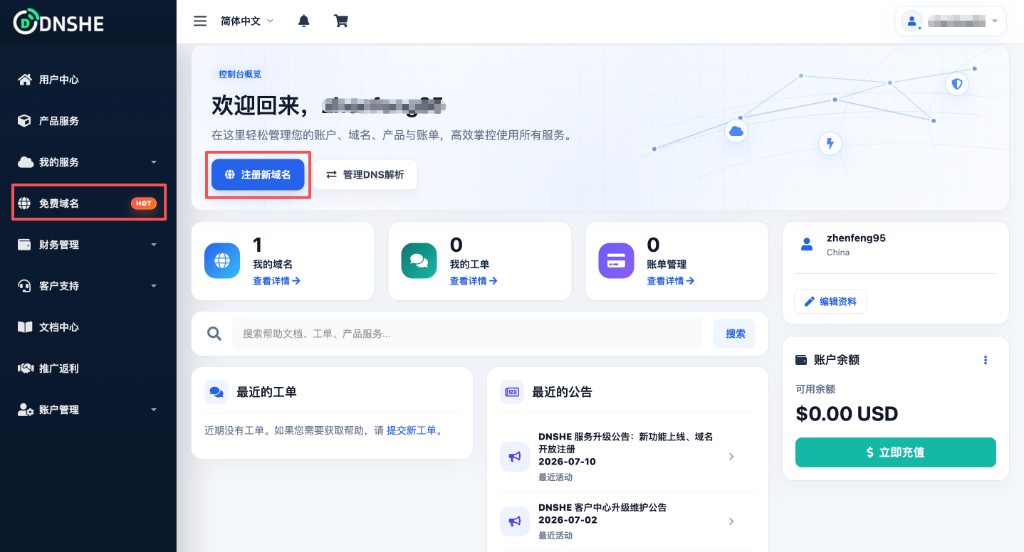Click the megaphone icon for 服务升级公告
Viewport: 1024px width, 552px height.
coord(515,457)
